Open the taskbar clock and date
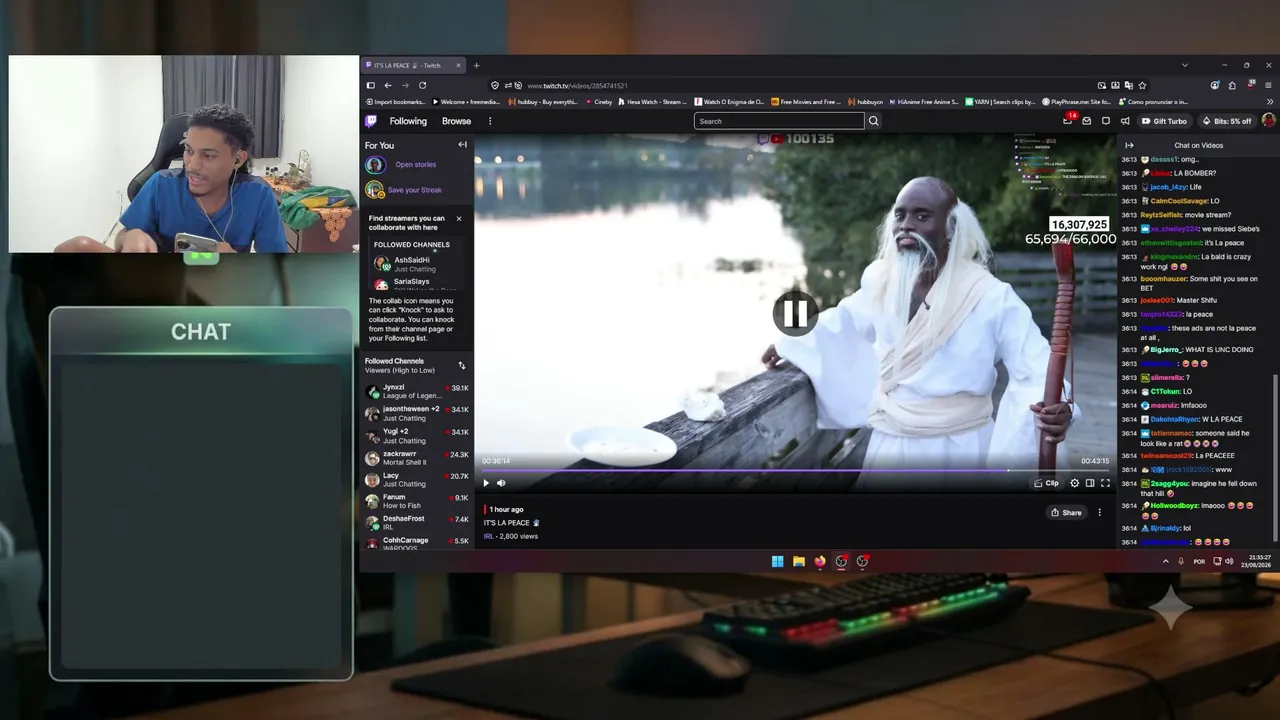Viewport: 1280px width, 720px height. pyautogui.click(x=1256, y=561)
